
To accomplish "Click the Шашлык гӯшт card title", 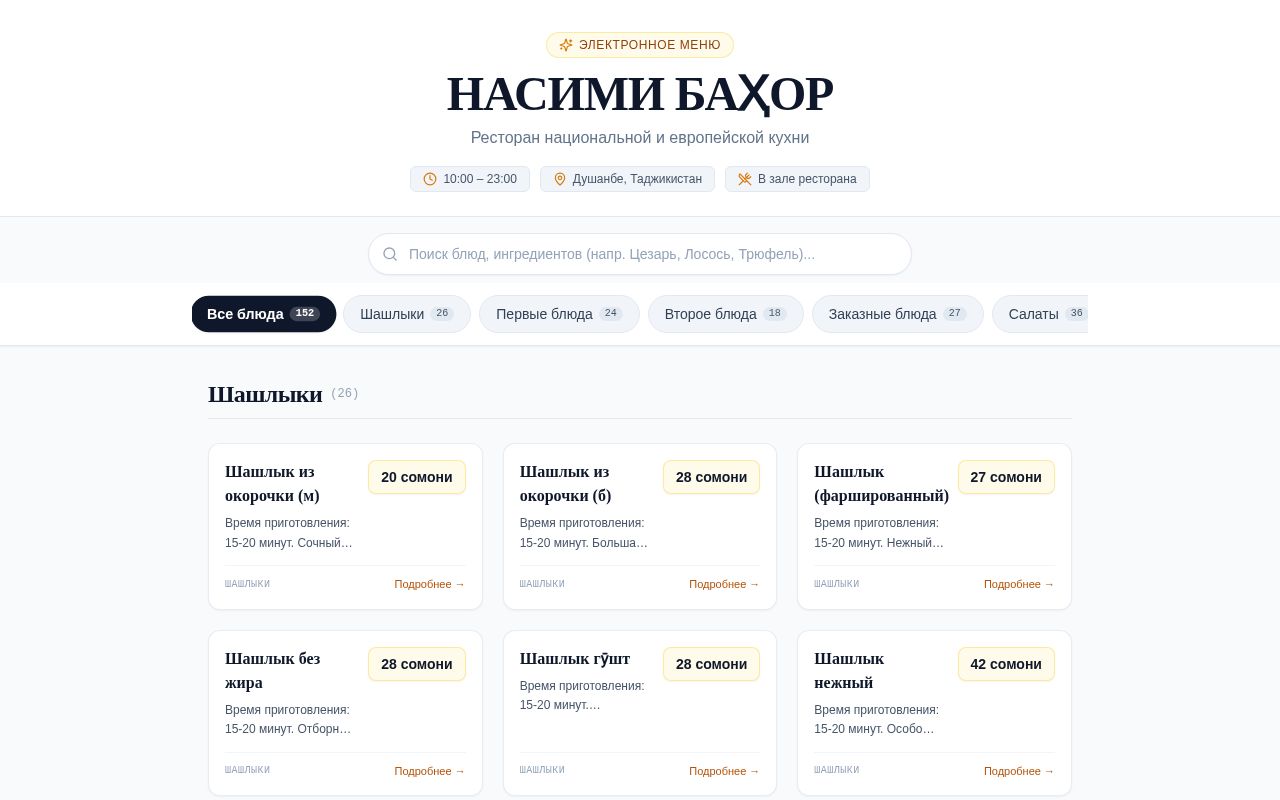I will pyautogui.click(x=575, y=658).
